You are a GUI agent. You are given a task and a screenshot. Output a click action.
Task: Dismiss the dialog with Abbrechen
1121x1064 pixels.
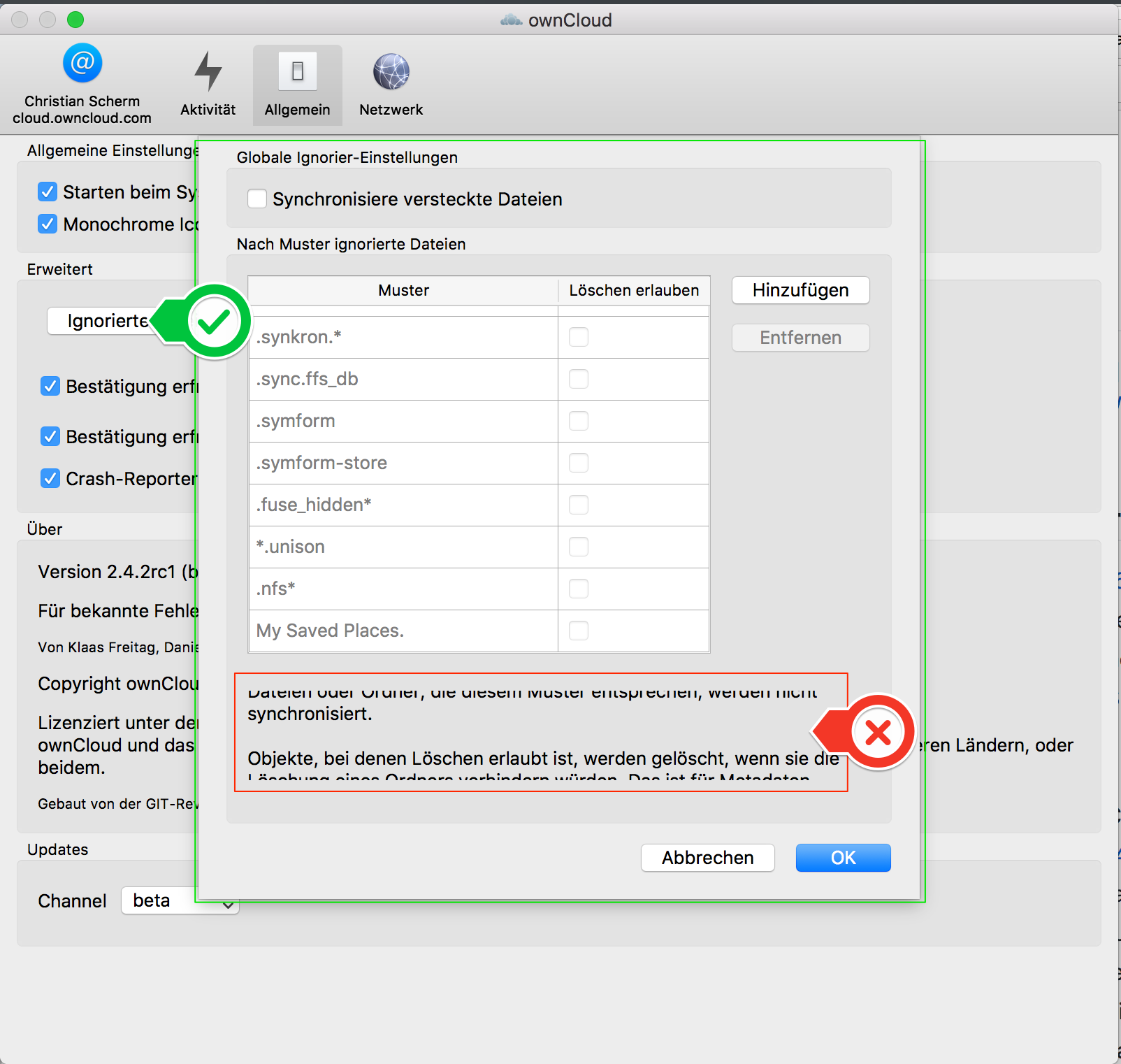(x=707, y=858)
